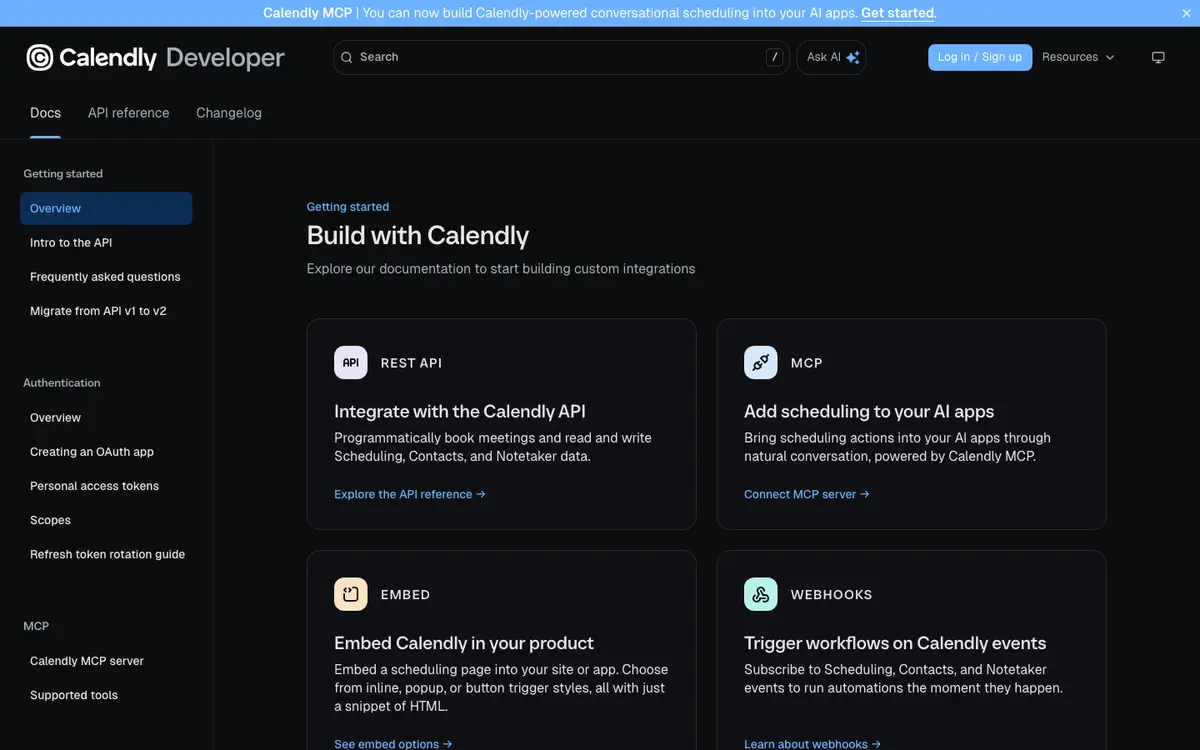
Task: Click the Ask AI button
Action: tap(831, 57)
